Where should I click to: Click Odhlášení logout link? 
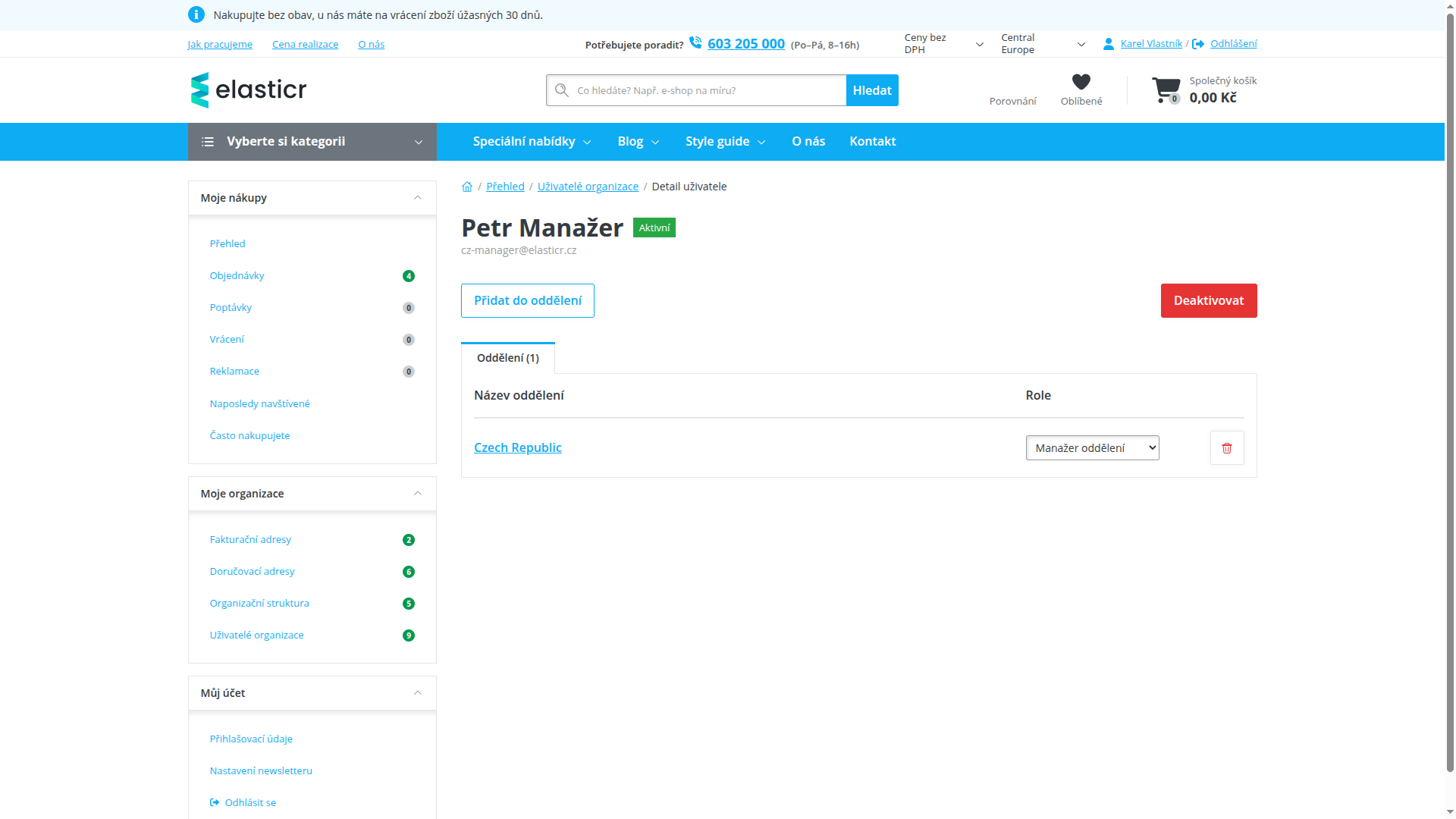coord(1234,44)
